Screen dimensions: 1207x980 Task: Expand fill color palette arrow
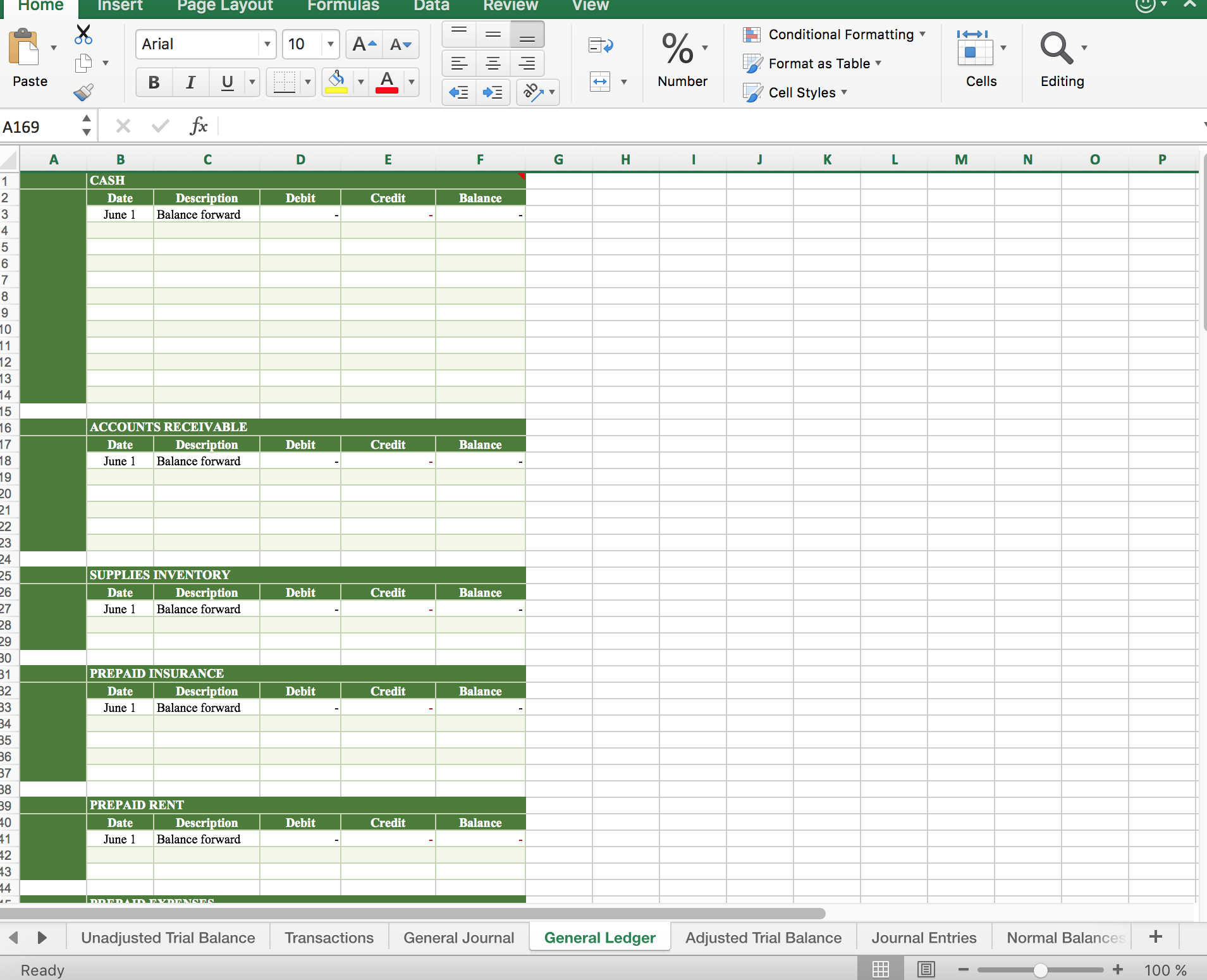click(360, 82)
